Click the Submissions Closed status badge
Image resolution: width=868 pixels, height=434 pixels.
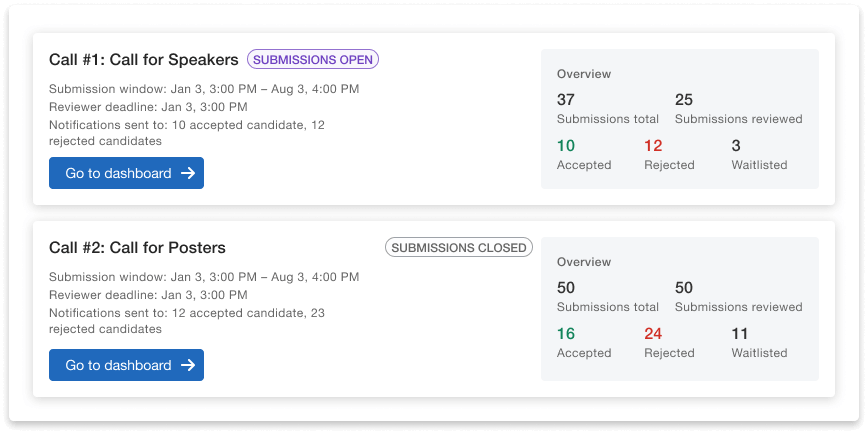click(459, 248)
